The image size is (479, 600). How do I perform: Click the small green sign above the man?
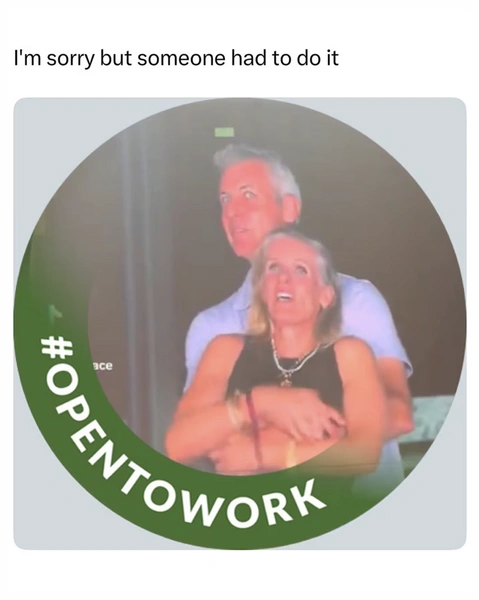pyautogui.click(x=224, y=132)
